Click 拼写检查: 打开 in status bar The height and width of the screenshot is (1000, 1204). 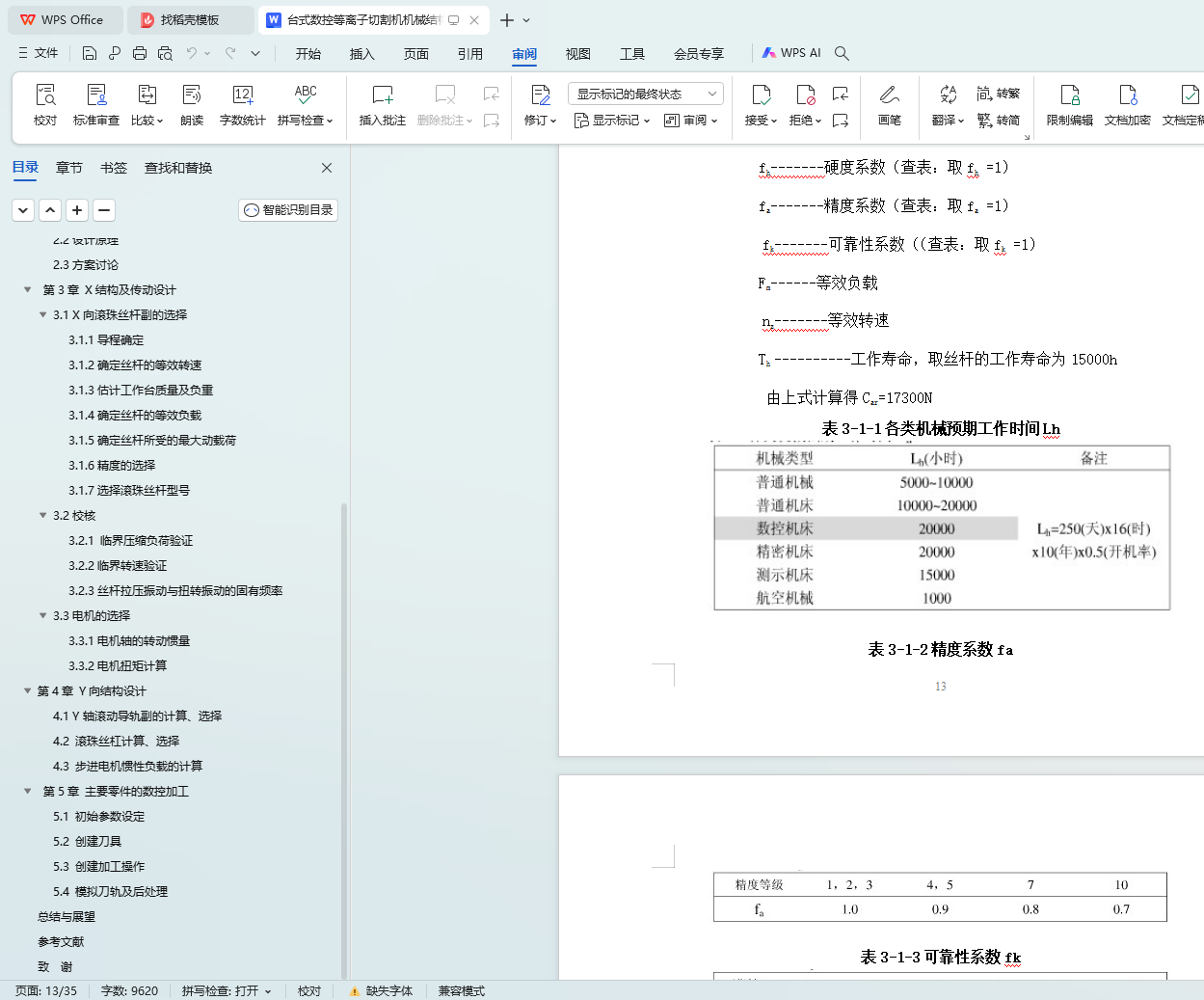[x=227, y=990]
